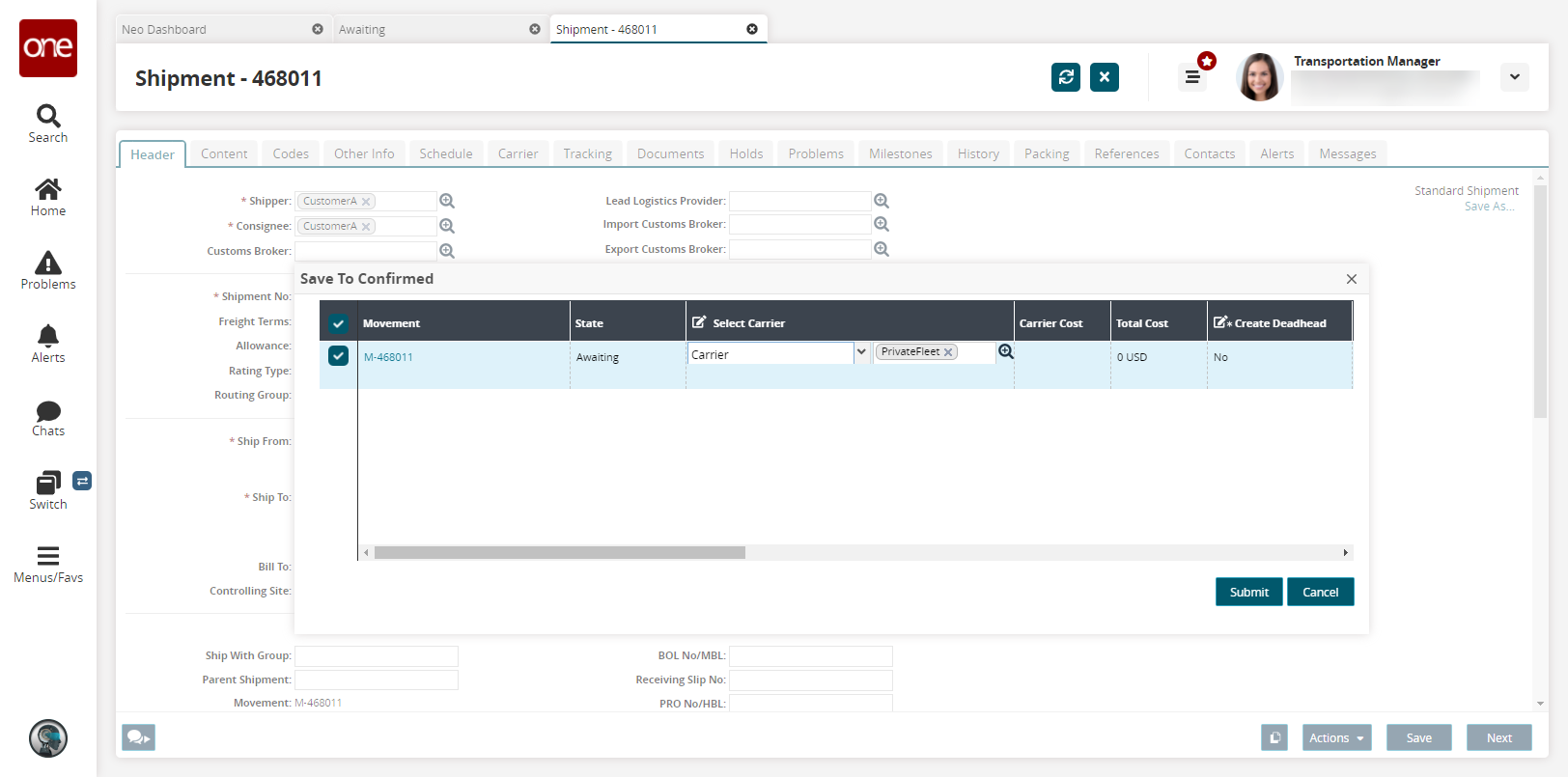Image resolution: width=1568 pixels, height=777 pixels.
Task: Toggle the select-all movements header checkbox
Action: pyautogui.click(x=338, y=323)
